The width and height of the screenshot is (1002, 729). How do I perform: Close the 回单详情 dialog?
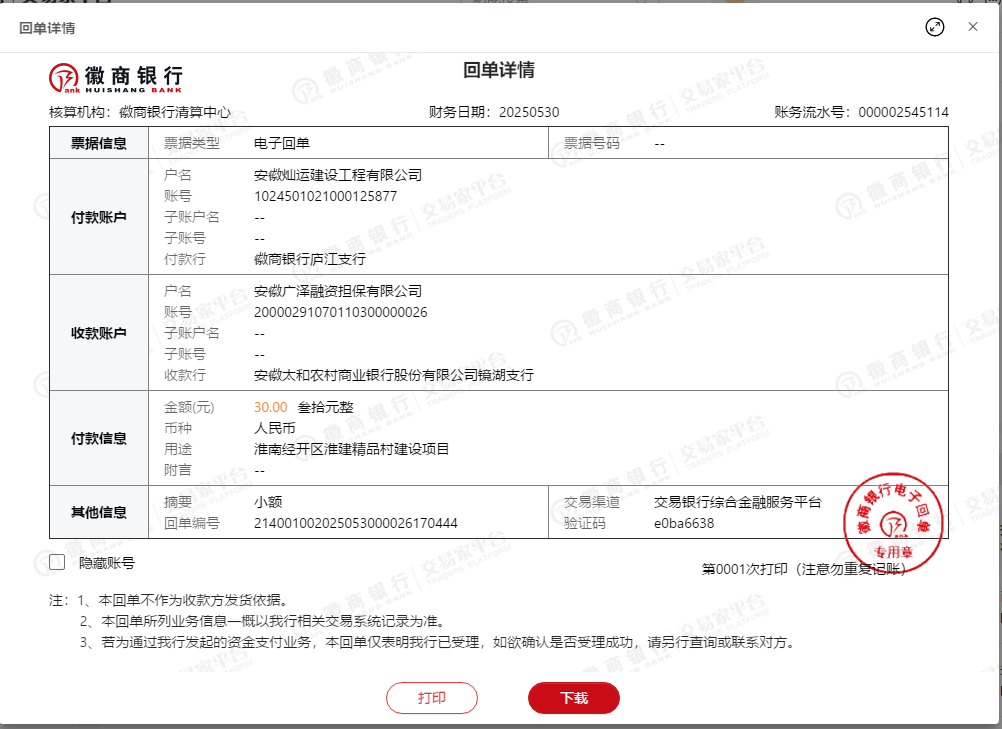(973, 27)
